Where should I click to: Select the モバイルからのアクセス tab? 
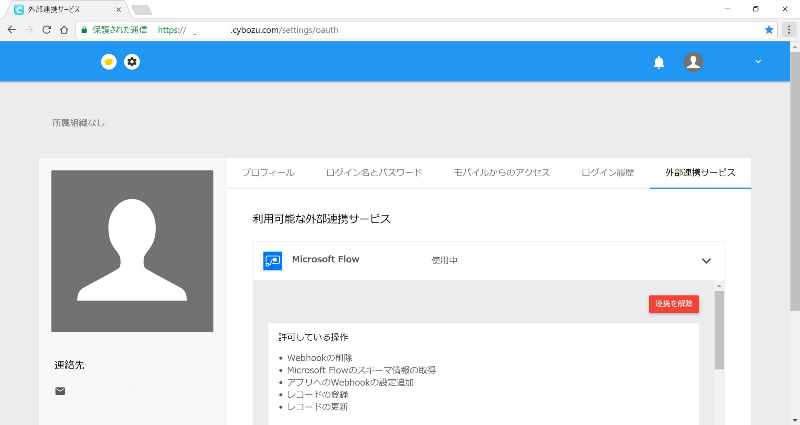(501, 173)
